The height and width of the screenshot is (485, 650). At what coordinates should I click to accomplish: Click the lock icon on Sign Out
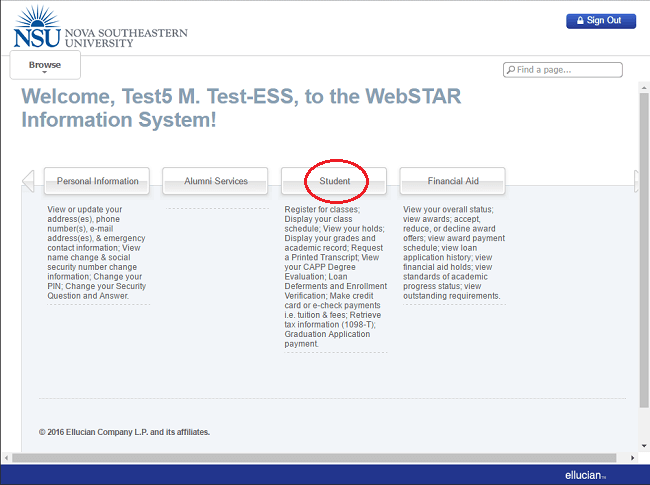(580, 21)
